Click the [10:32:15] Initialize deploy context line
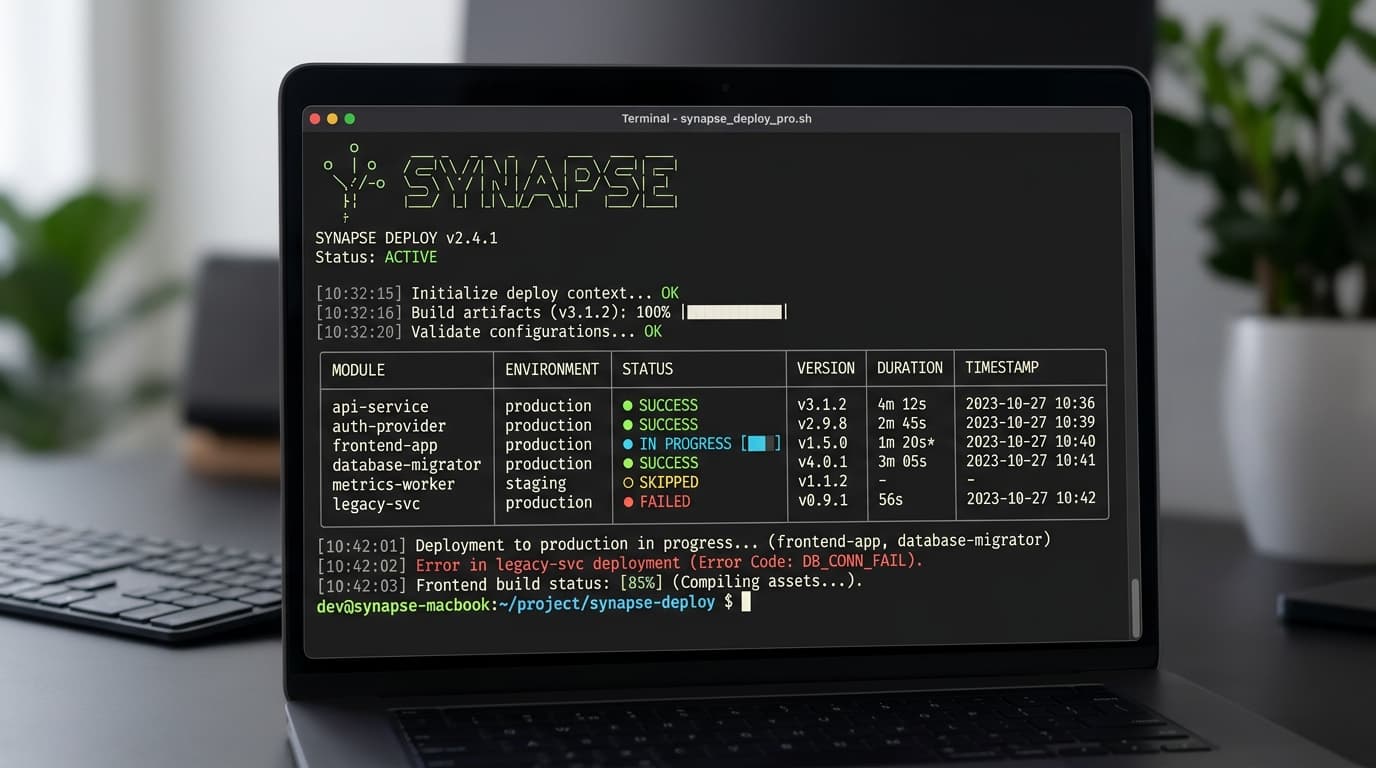The image size is (1376, 768). point(497,293)
